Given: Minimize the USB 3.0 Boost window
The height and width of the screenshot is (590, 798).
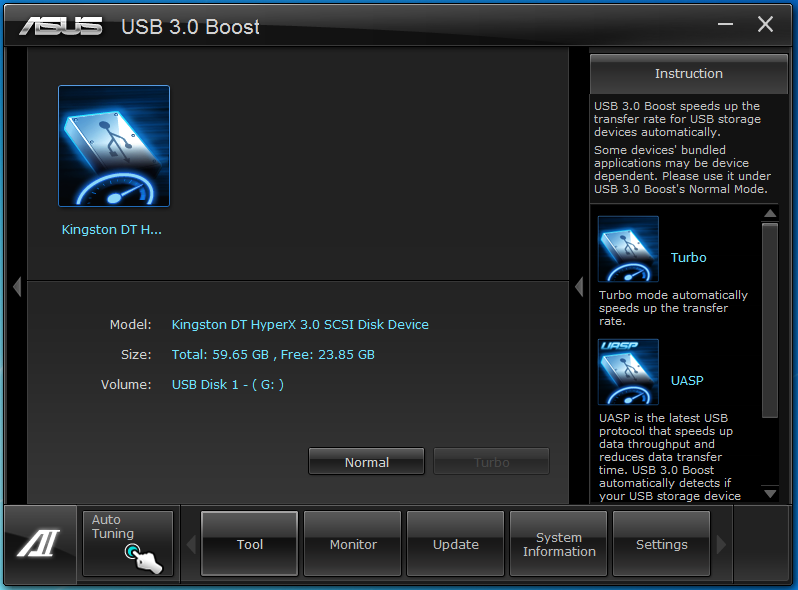Looking at the screenshot, I should [725, 24].
